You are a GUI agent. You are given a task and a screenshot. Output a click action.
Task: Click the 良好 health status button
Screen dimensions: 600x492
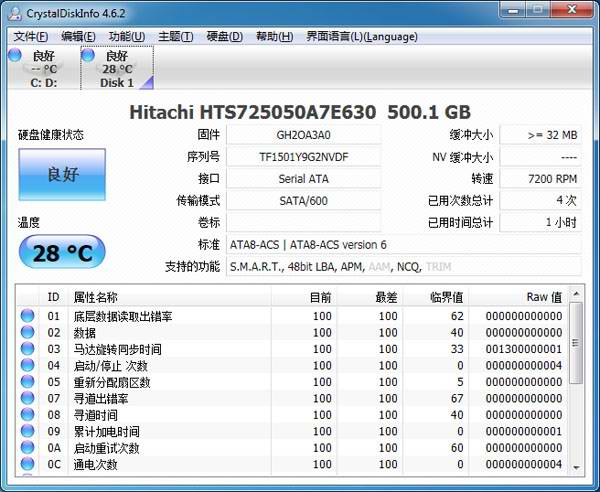(61, 175)
